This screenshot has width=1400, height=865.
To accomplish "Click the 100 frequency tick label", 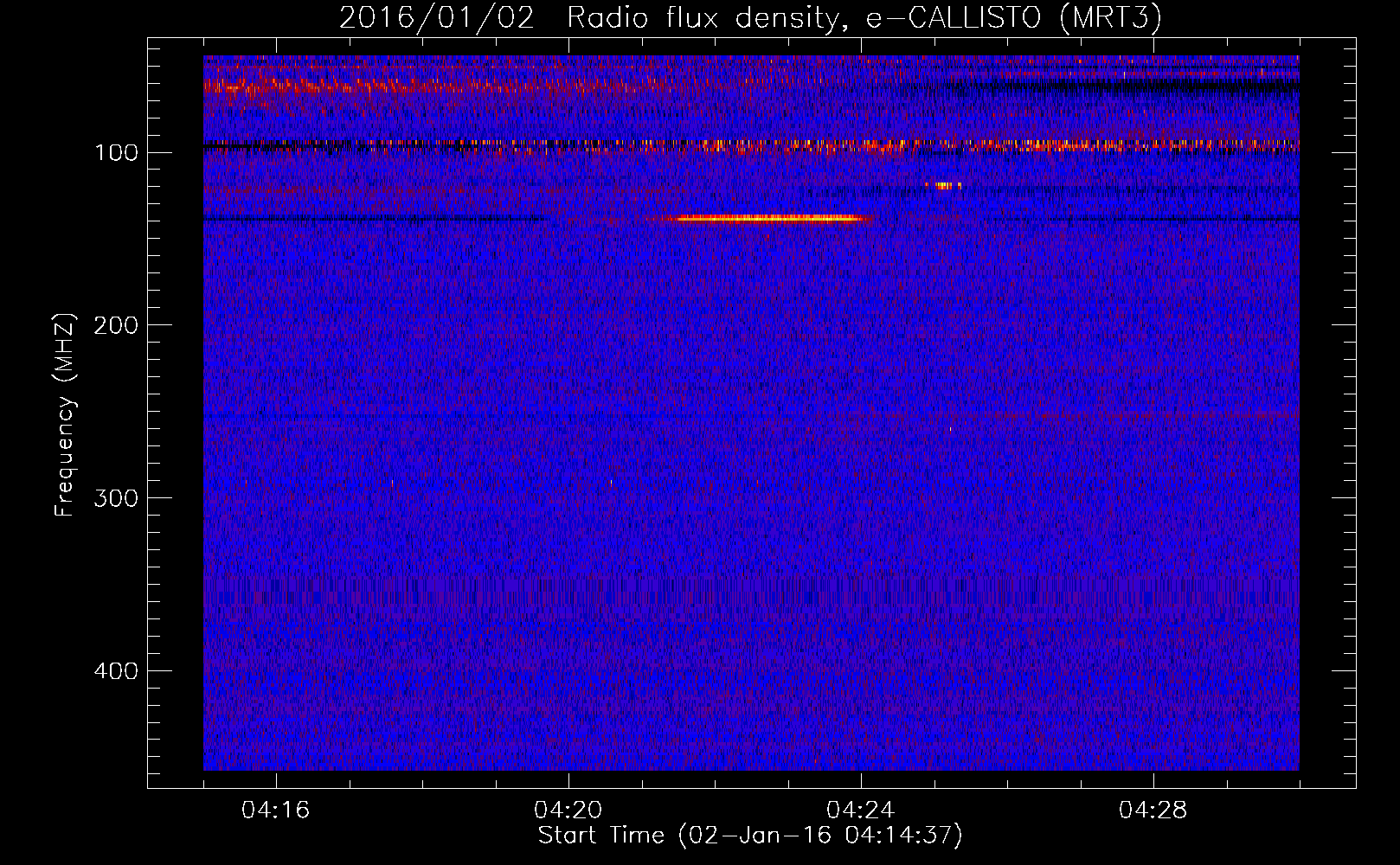I will point(116,153).
